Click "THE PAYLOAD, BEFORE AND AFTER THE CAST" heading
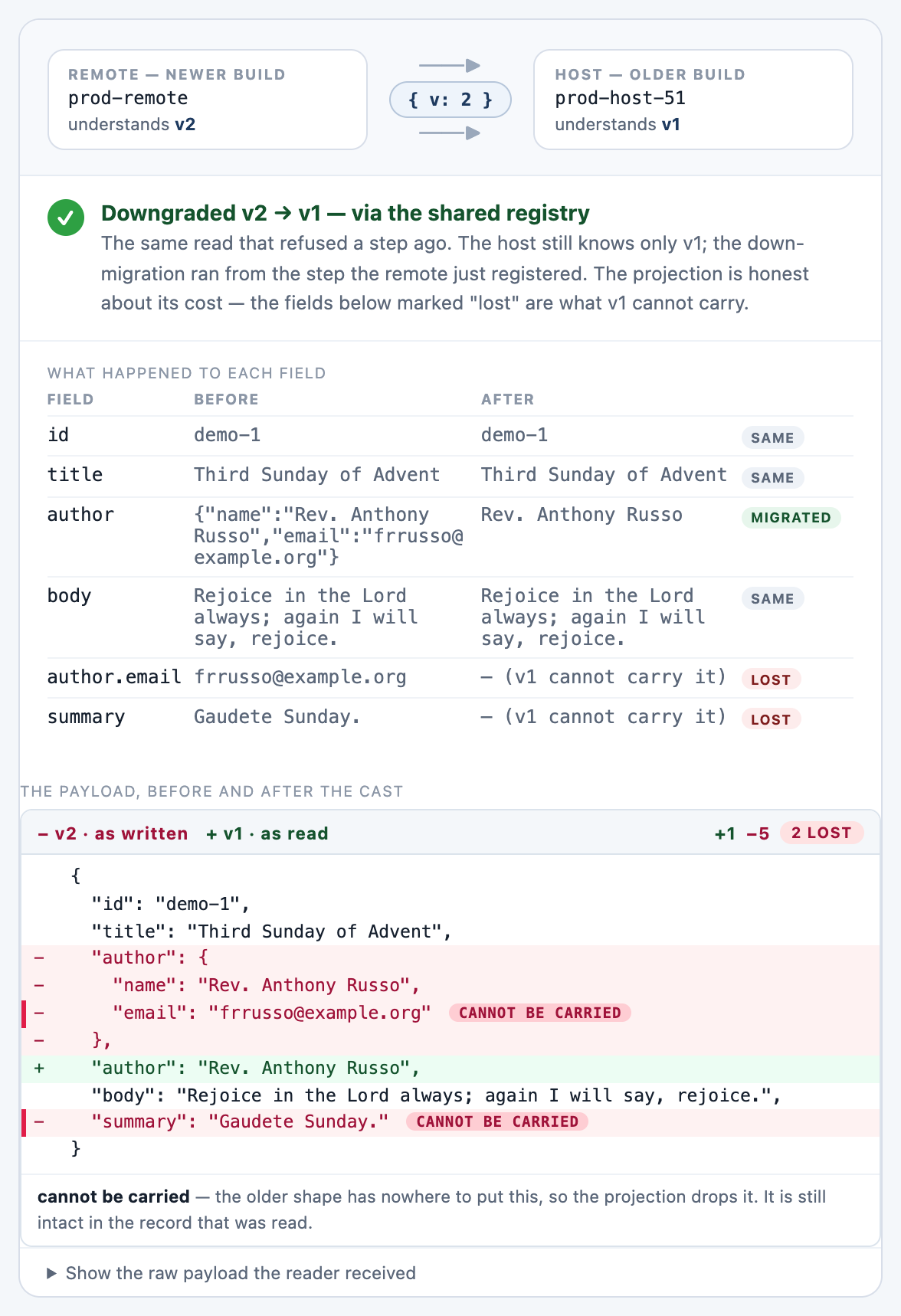This screenshot has height=1316, width=901. [x=211, y=791]
